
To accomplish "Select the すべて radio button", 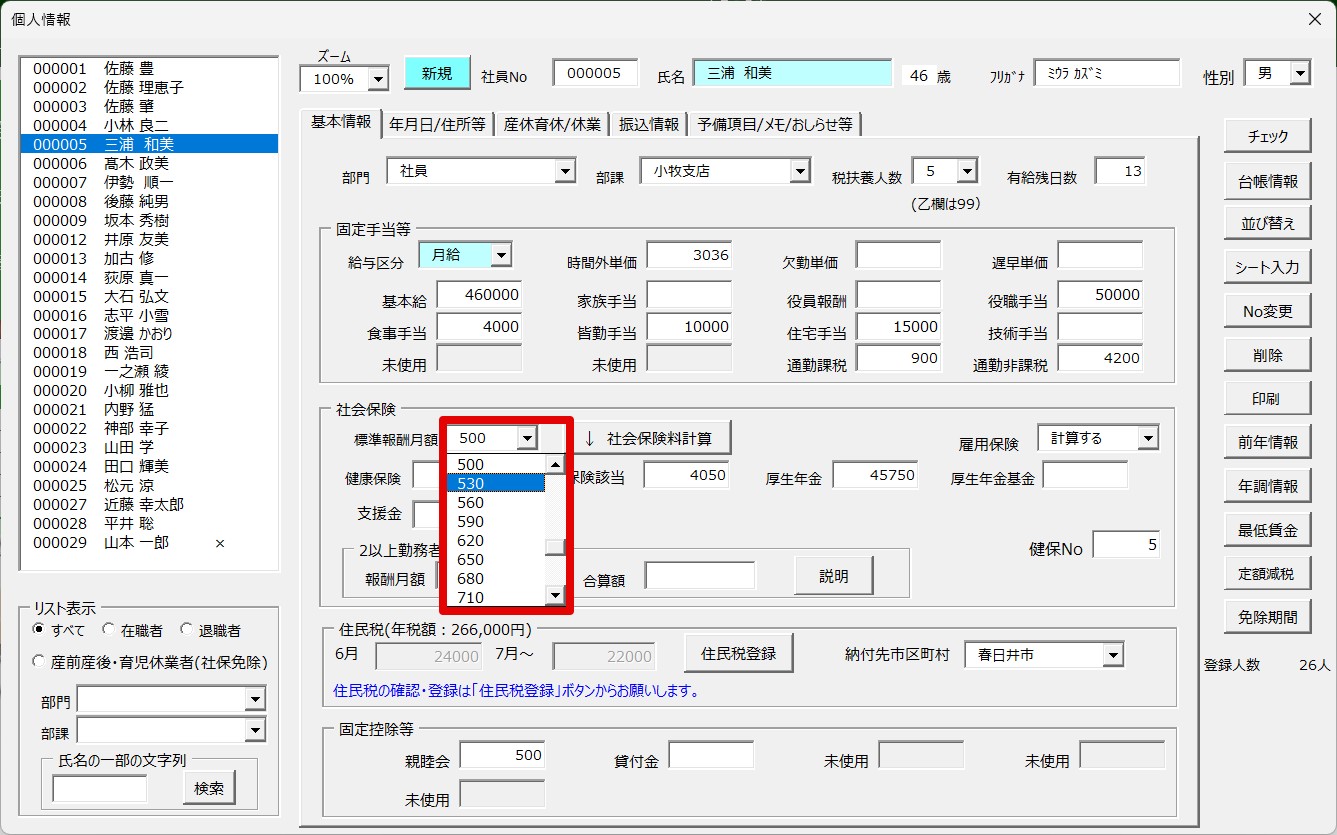I will click(39, 630).
